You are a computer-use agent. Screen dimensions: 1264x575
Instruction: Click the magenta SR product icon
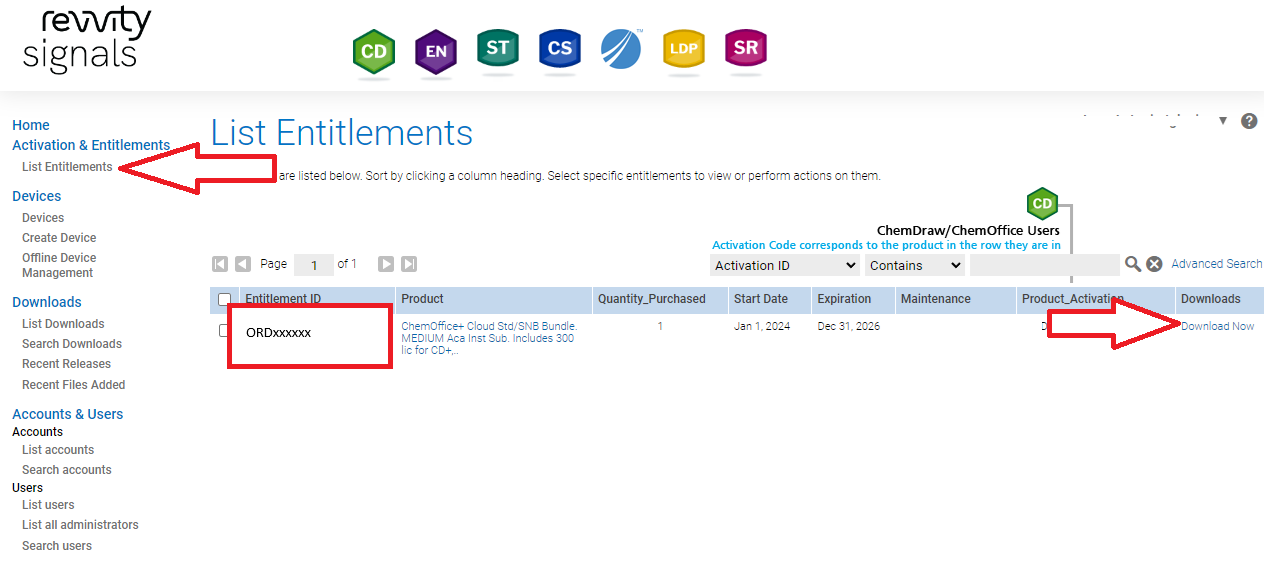coord(746,49)
